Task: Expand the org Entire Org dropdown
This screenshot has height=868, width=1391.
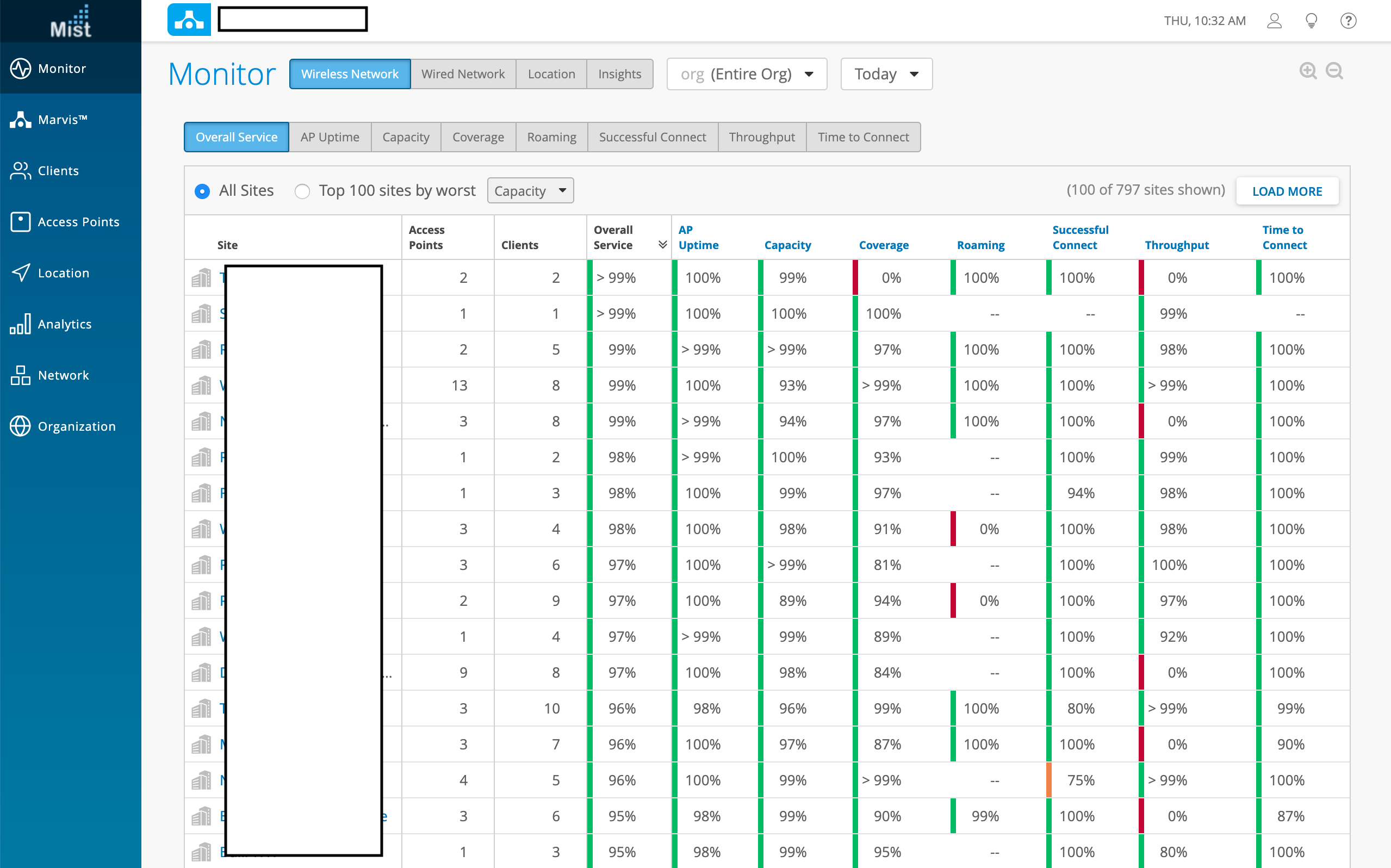Action: click(746, 74)
